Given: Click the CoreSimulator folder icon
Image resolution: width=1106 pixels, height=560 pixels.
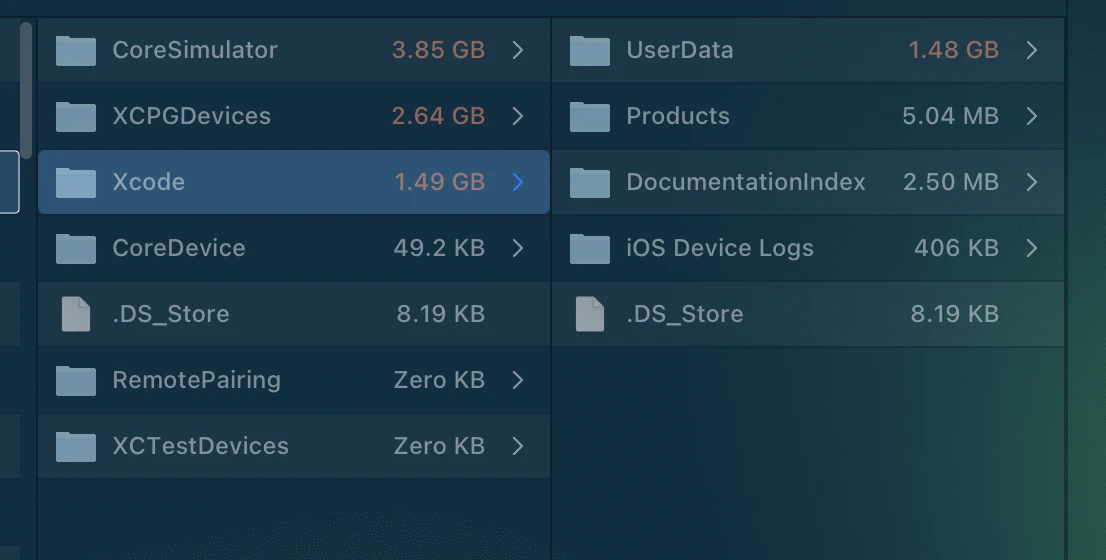Looking at the screenshot, I should pos(75,51).
